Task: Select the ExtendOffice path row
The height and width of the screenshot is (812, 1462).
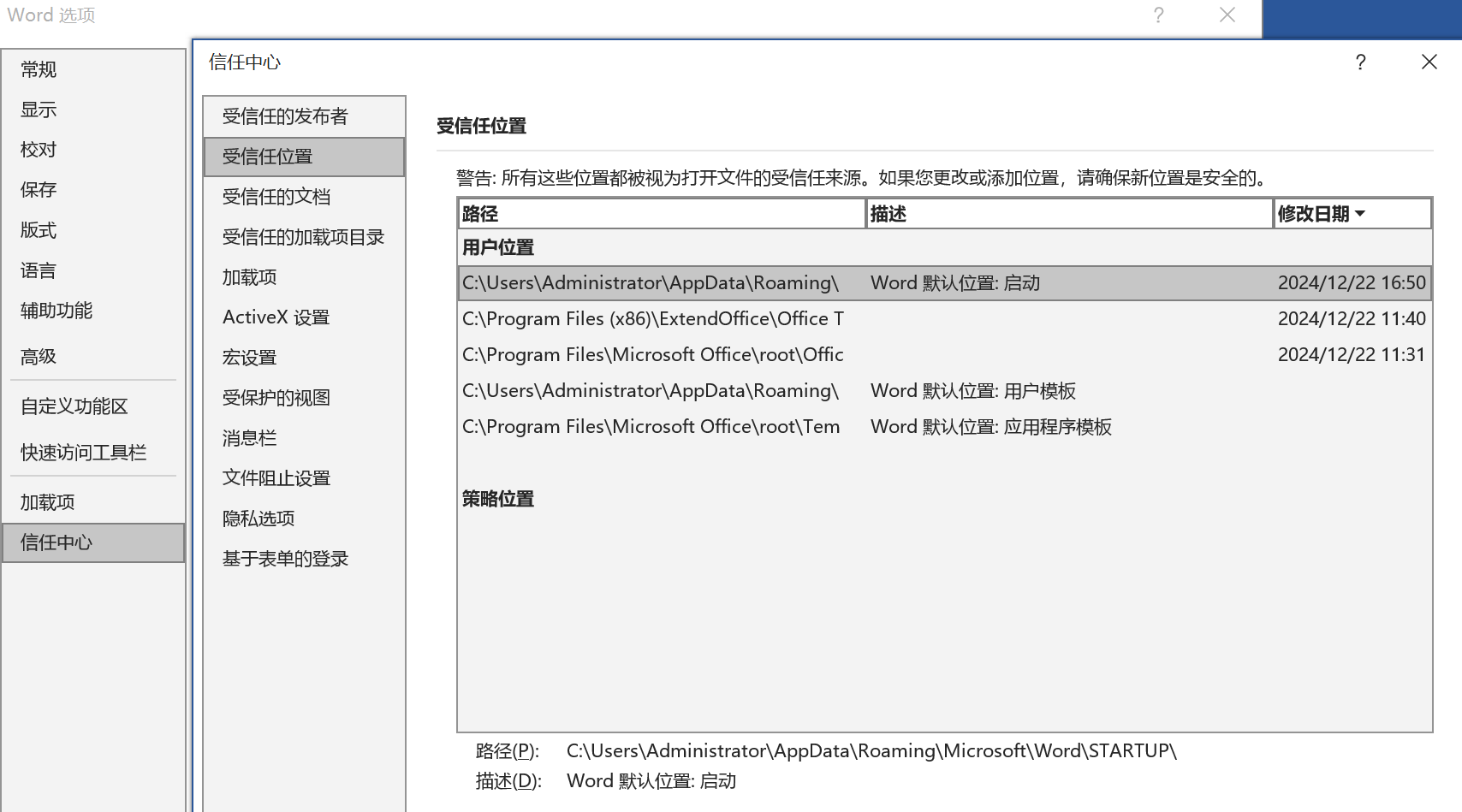Action: (x=945, y=319)
